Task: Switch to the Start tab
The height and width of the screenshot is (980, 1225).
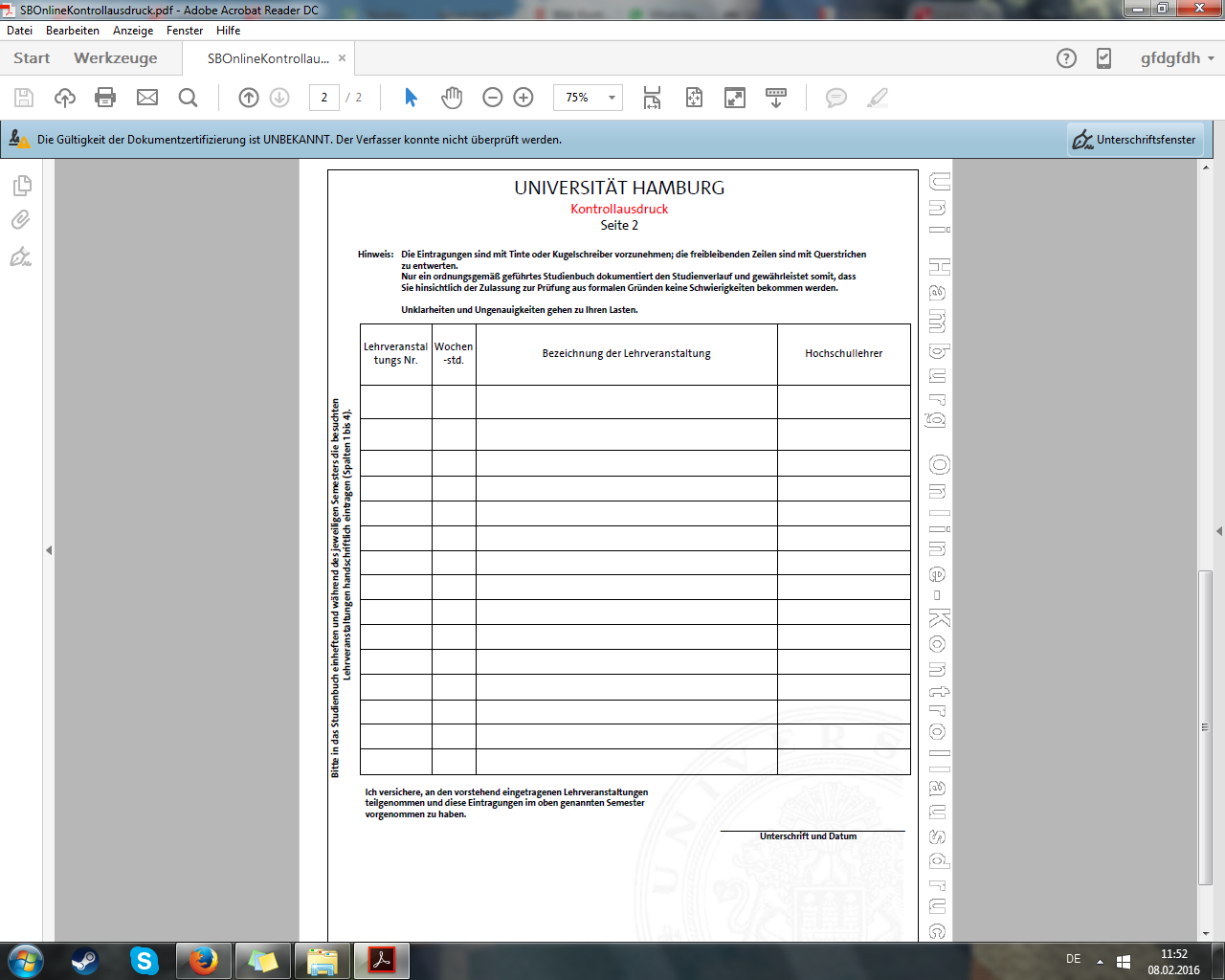Action: (x=32, y=58)
